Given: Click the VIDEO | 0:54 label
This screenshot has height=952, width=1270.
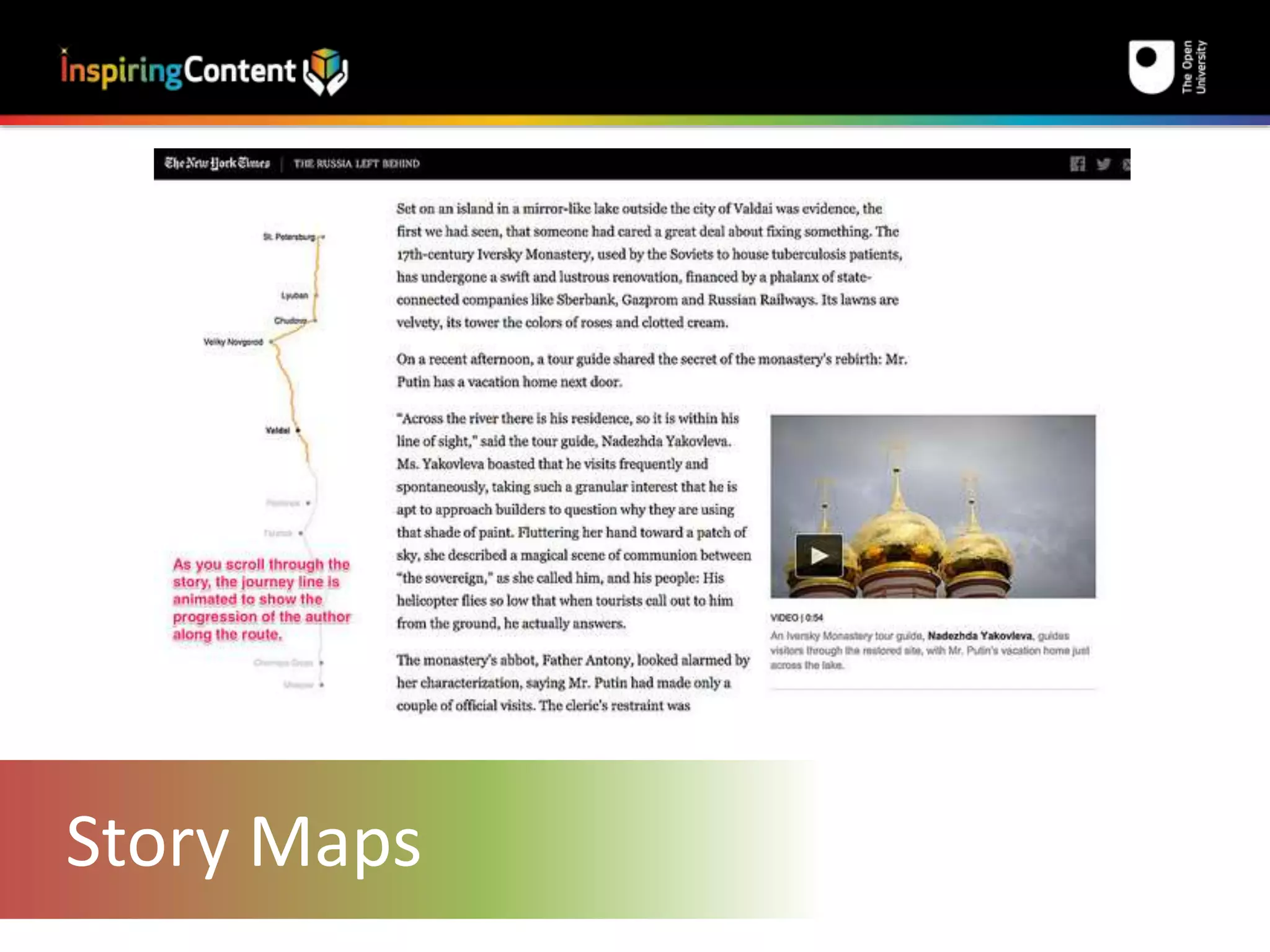Looking at the screenshot, I should [796, 618].
